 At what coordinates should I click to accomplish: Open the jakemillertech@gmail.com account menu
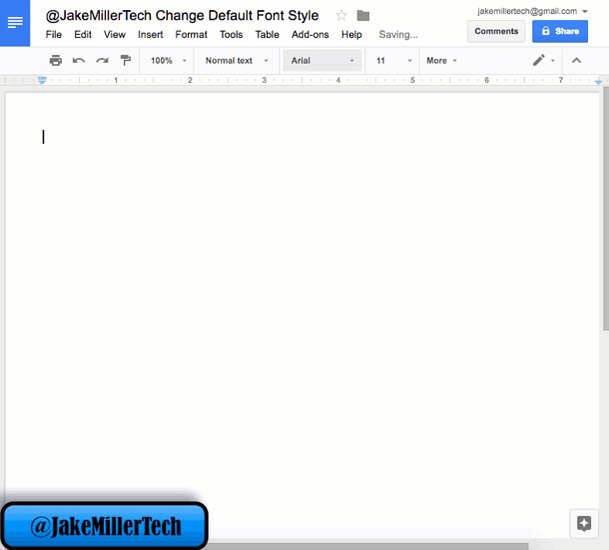532,11
